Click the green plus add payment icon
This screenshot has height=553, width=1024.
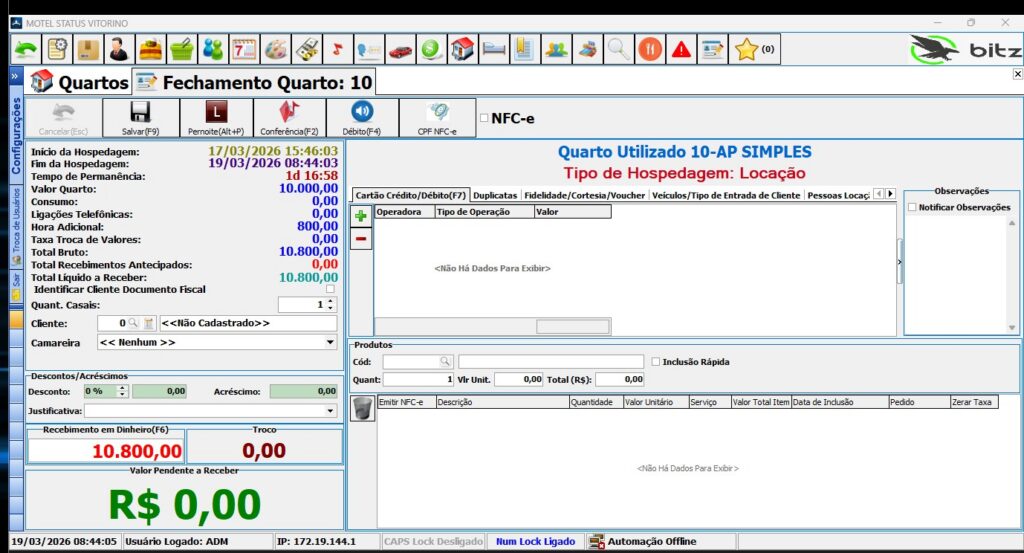[361, 216]
